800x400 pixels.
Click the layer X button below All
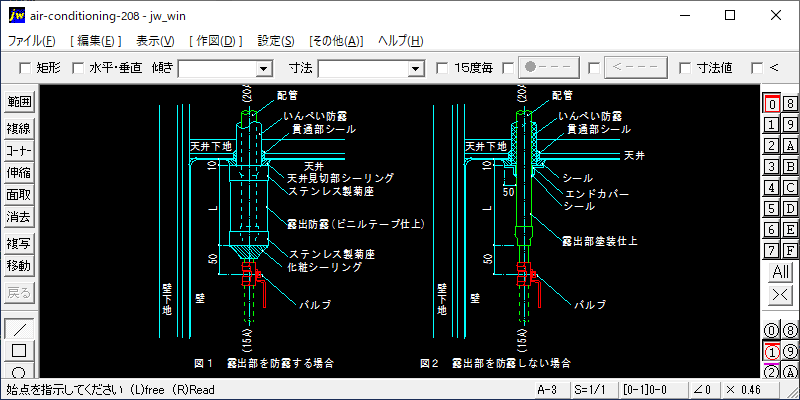click(x=780, y=295)
